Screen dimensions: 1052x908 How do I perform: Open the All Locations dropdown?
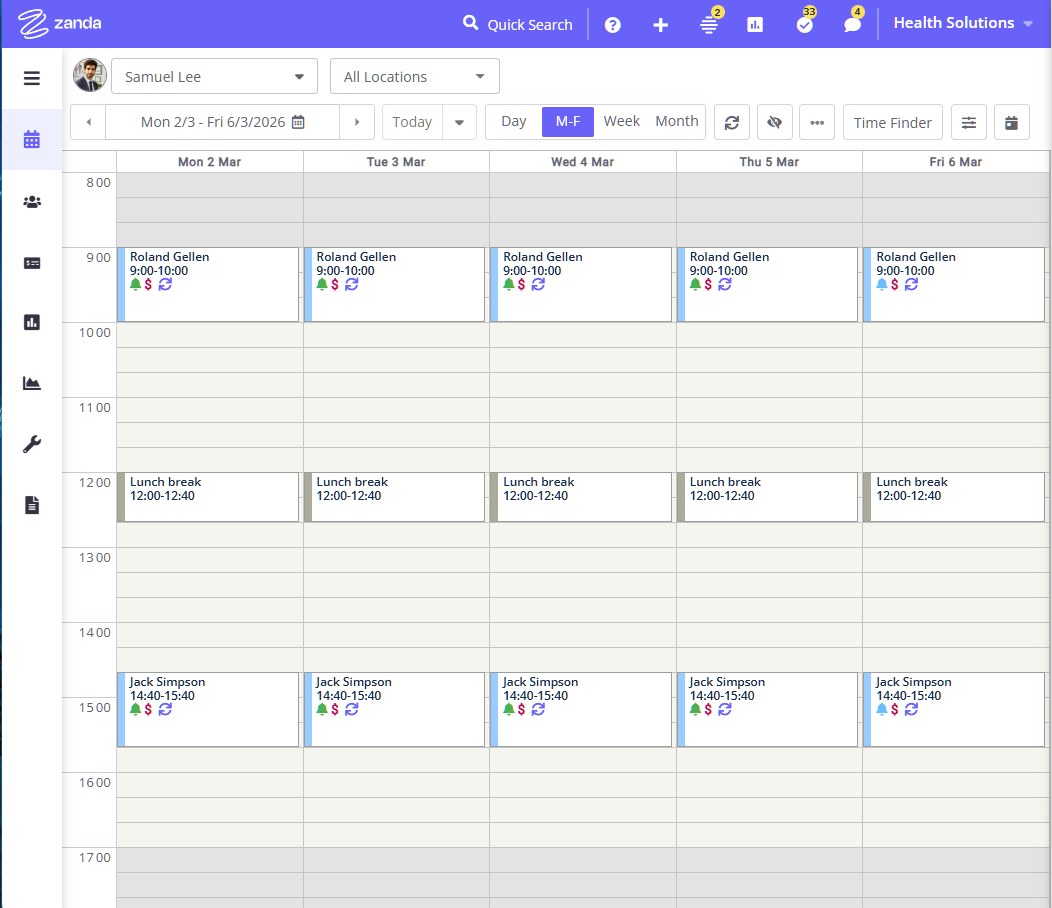click(x=414, y=77)
